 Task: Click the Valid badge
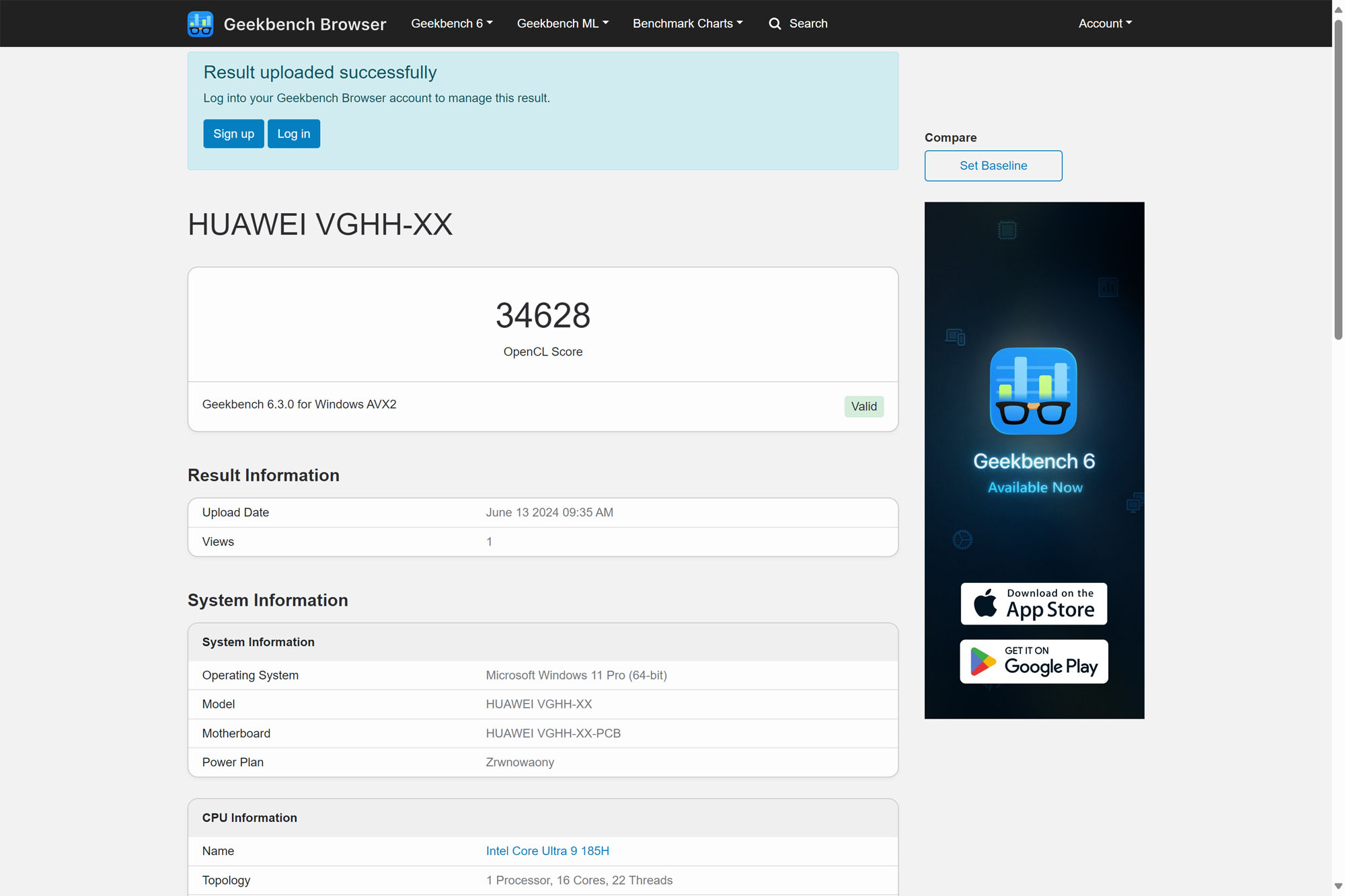coord(863,406)
